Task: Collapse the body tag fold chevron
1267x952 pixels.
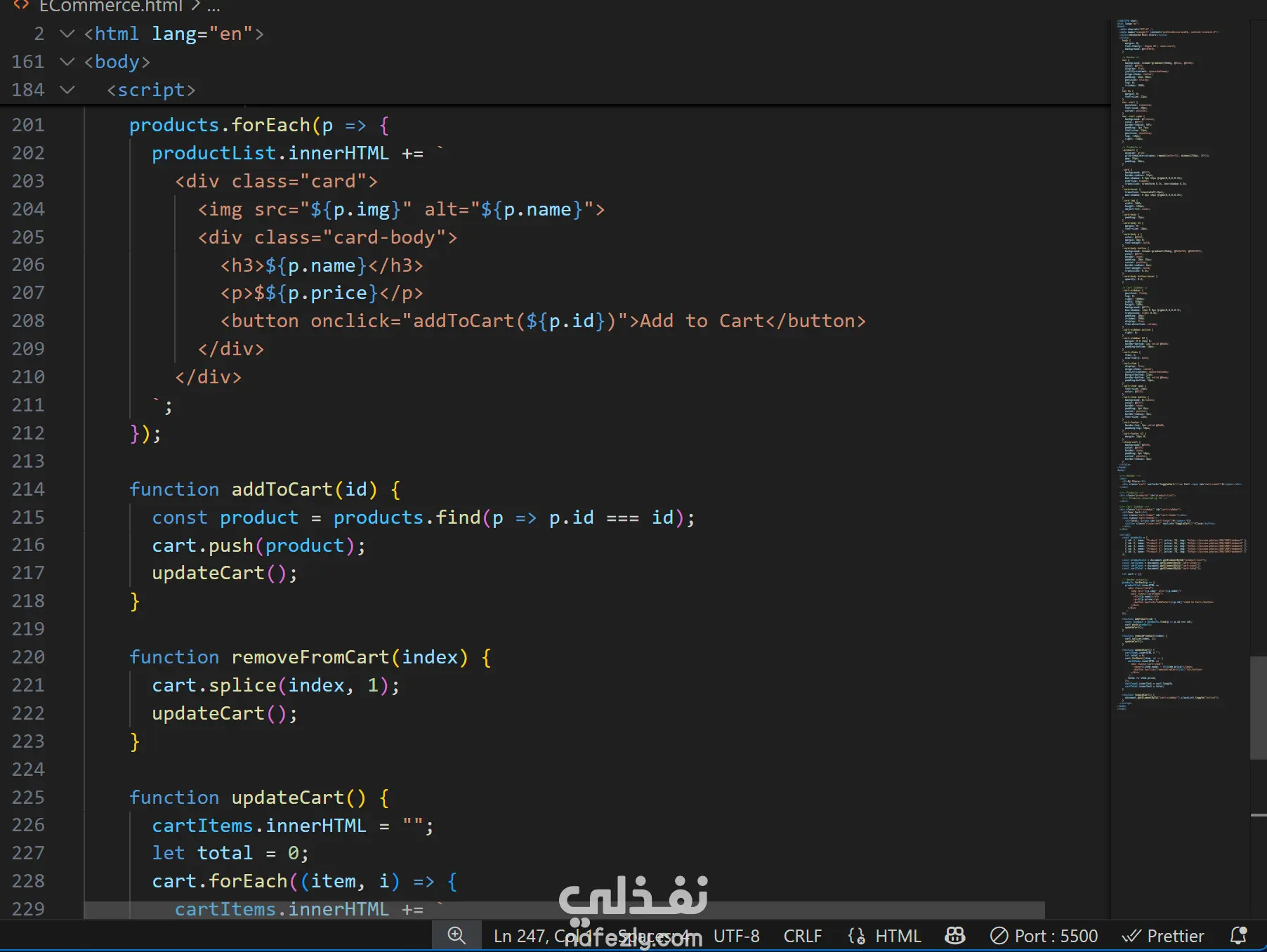Action: click(67, 62)
